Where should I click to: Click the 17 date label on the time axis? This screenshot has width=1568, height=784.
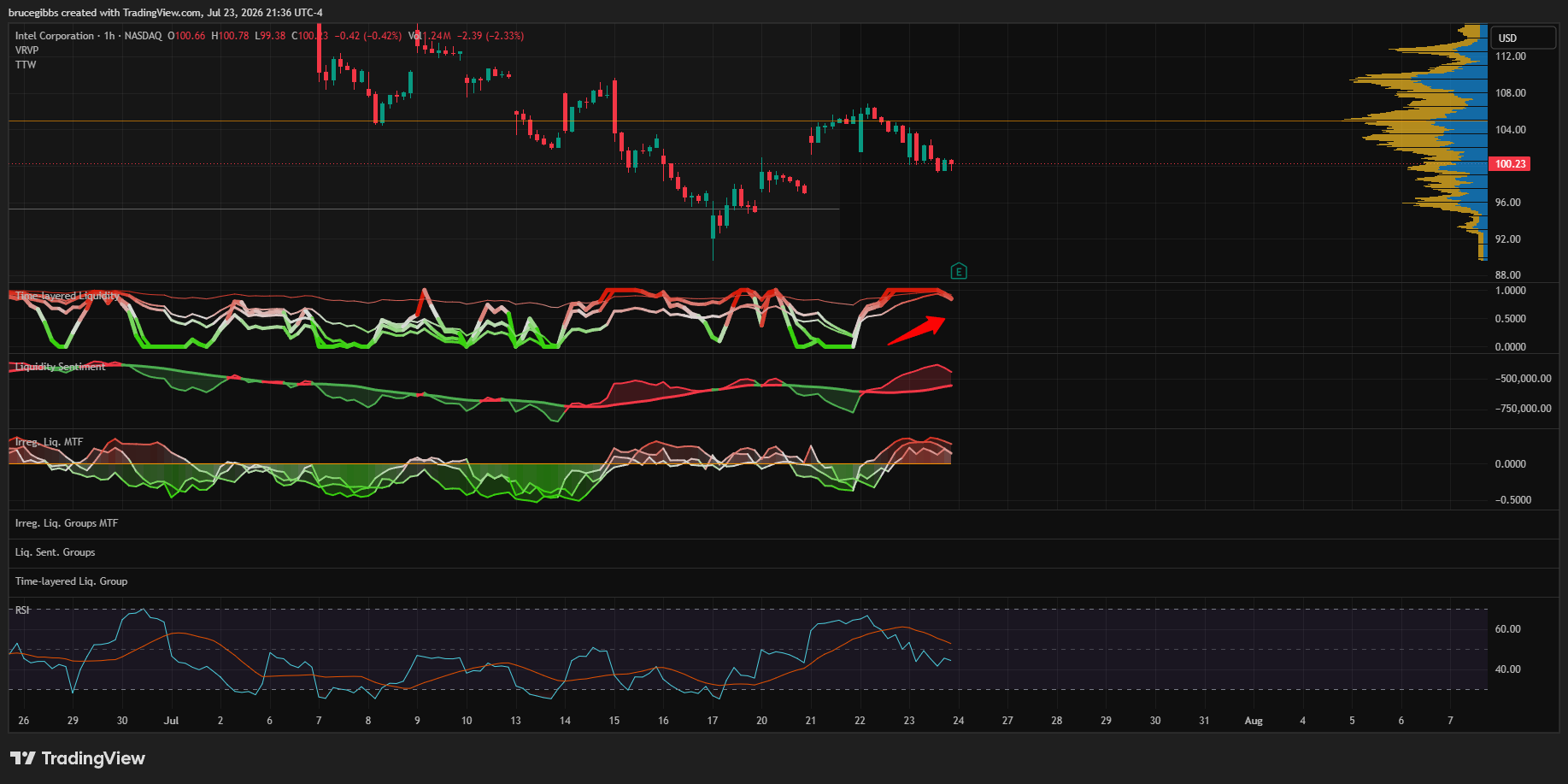coord(713,721)
